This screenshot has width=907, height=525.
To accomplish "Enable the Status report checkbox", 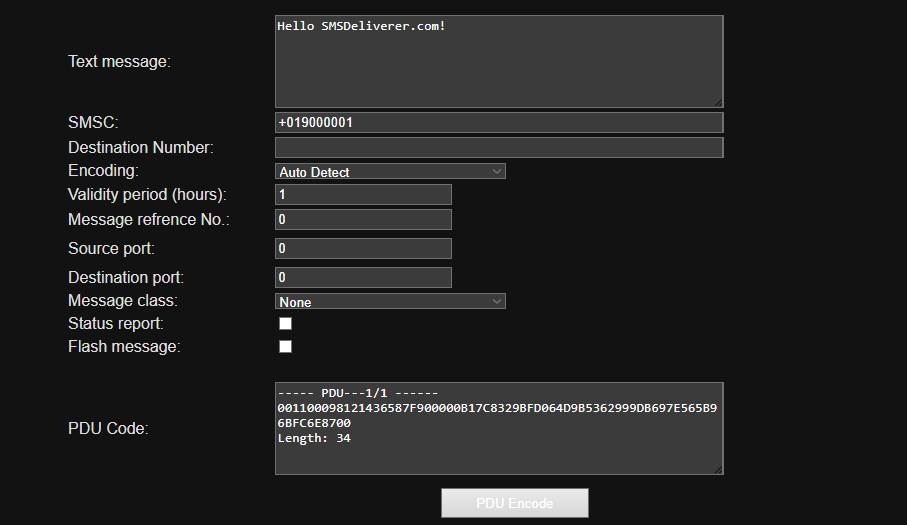I will pos(285,323).
